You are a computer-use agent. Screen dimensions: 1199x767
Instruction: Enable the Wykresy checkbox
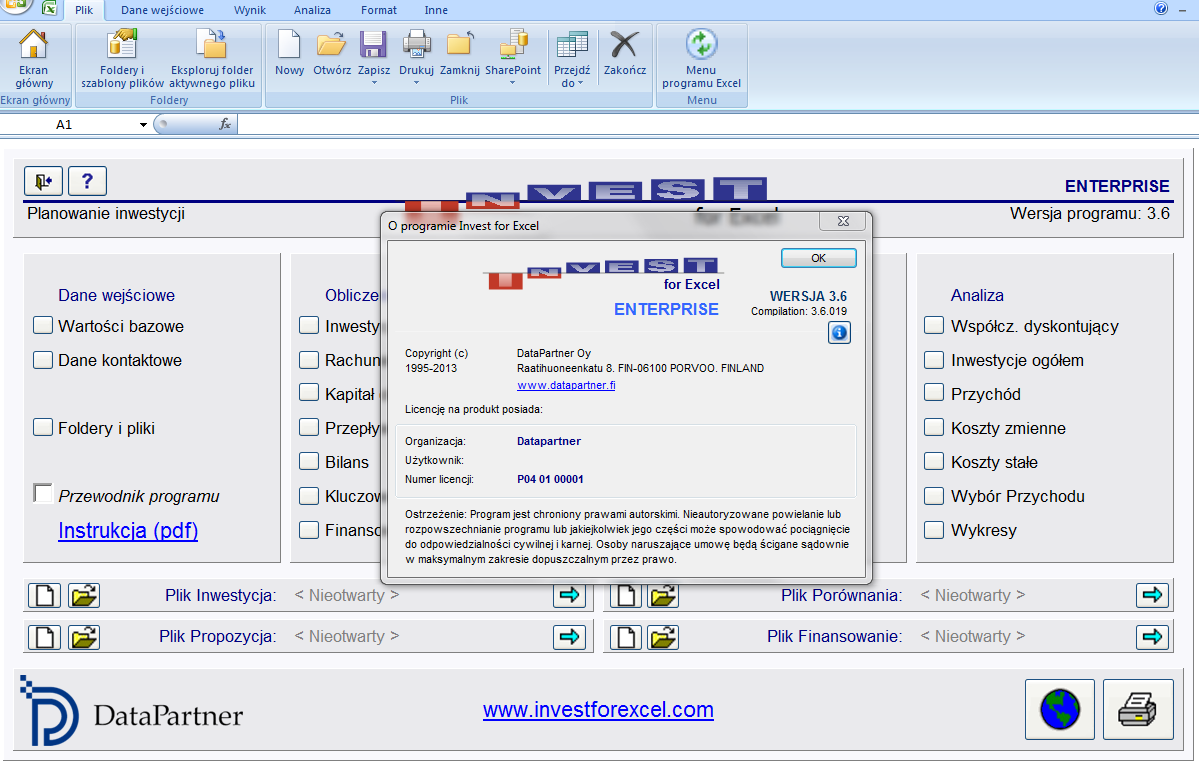934,530
